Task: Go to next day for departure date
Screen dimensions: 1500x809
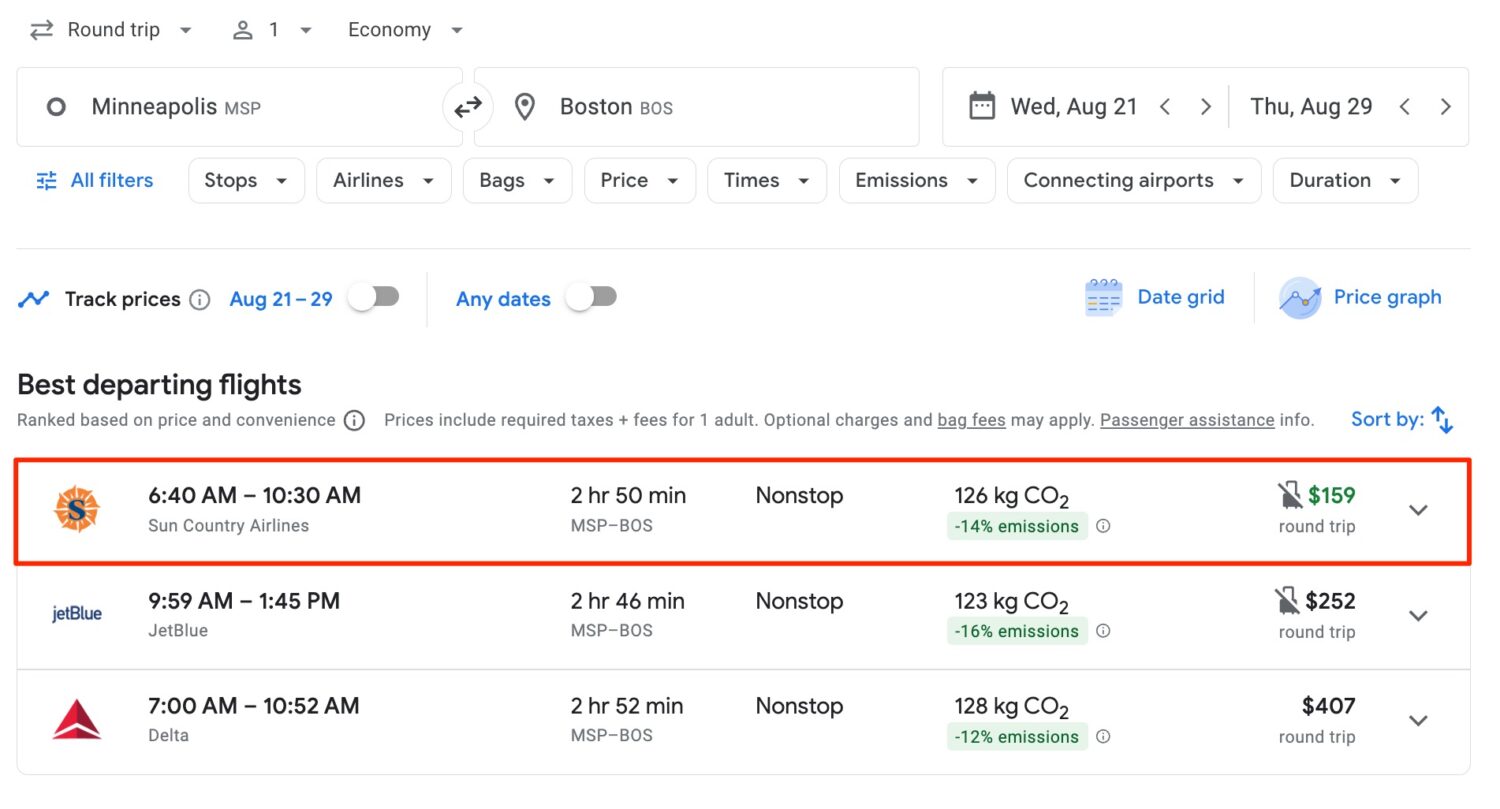Action: 1206,107
